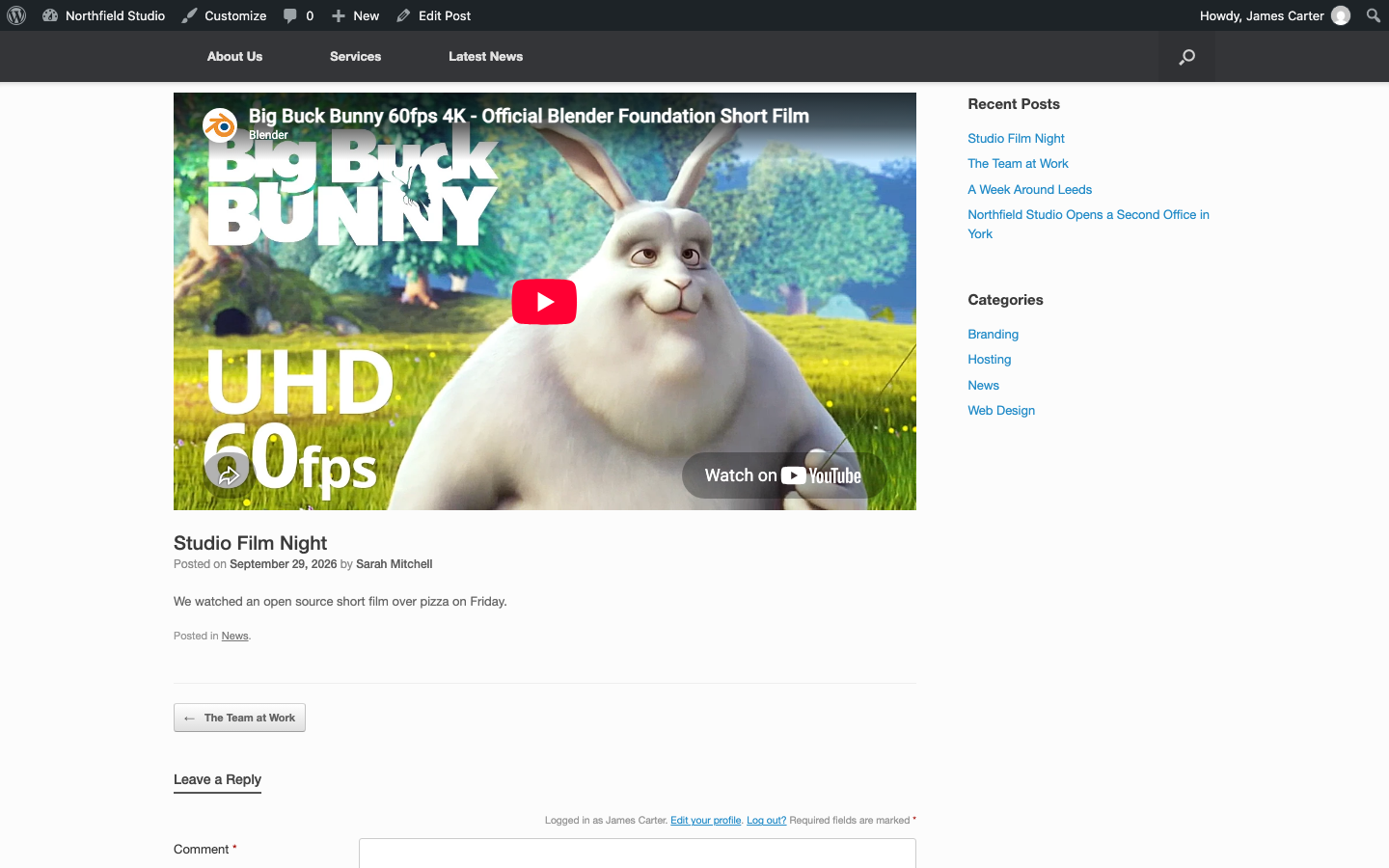Screen dimensions: 1389x868
Task: Click the Leave a Reply heading
Action: [217, 779]
